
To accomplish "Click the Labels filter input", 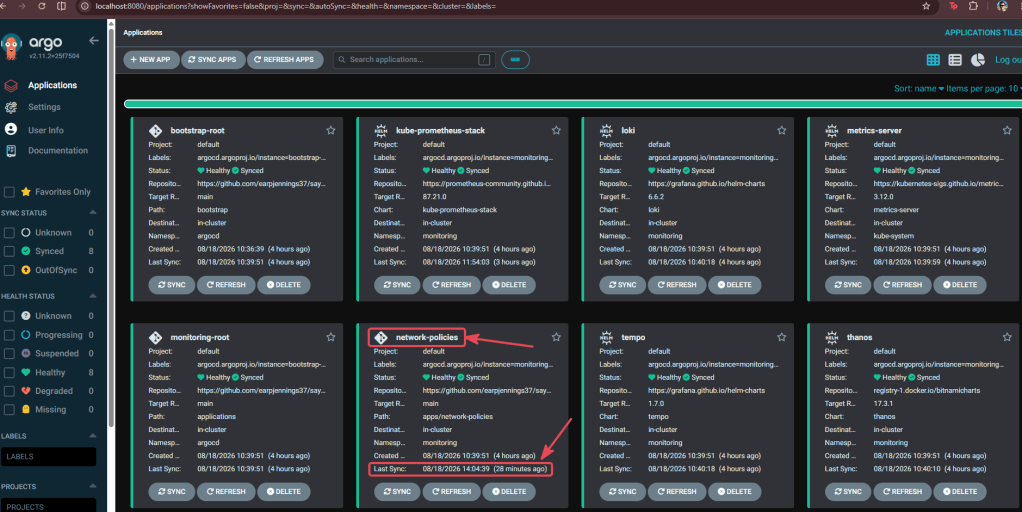I will pos(48,457).
